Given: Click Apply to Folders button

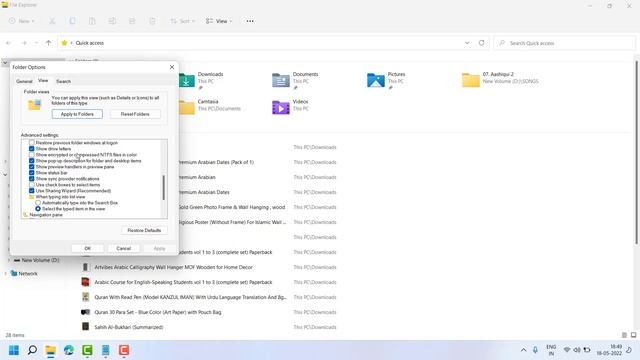Looking at the screenshot, I should pos(77,114).
